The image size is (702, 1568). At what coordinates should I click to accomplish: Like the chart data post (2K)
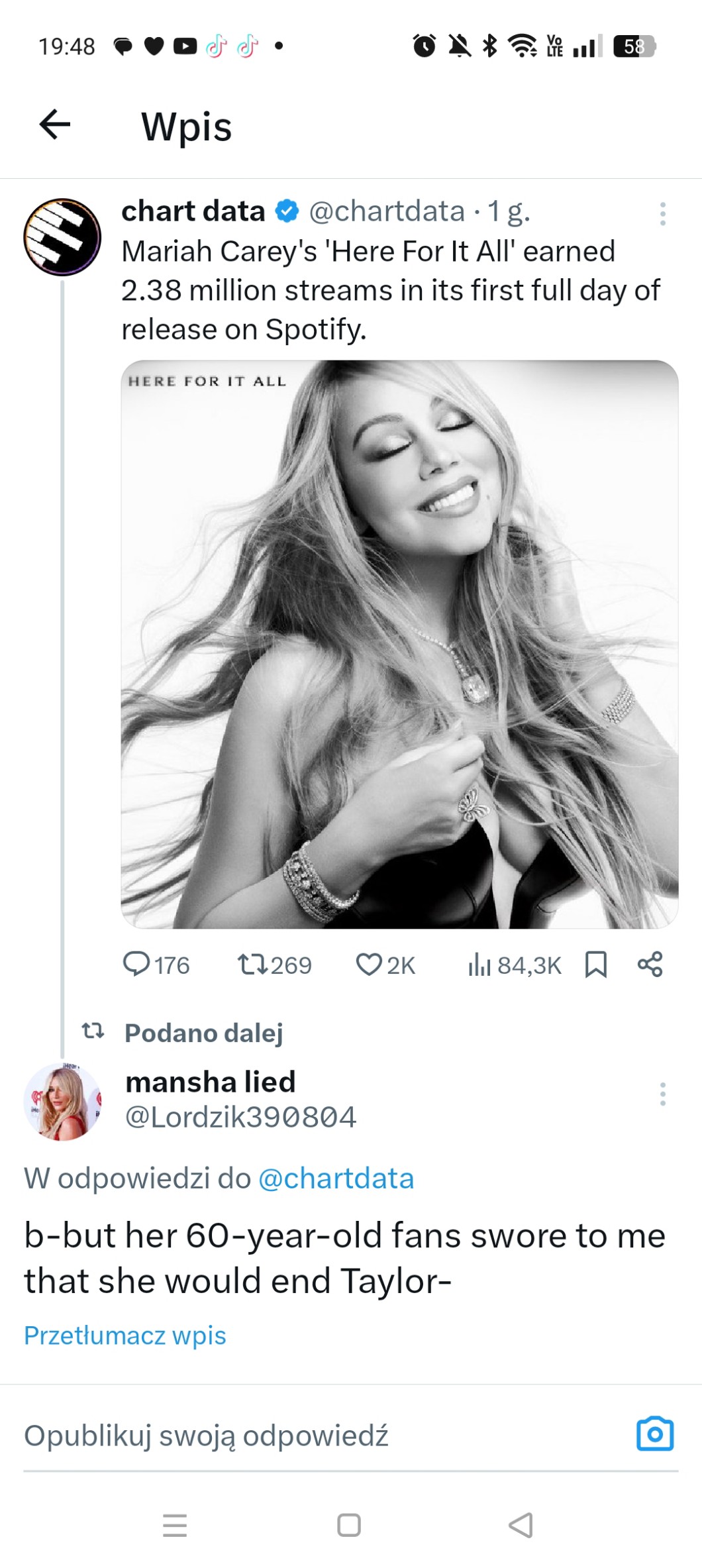pos(369,965)
